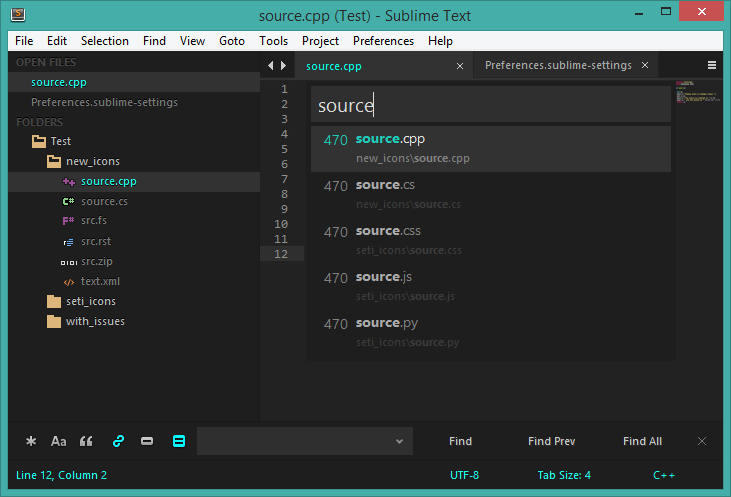Choose source.cpp result in quick panel
This screenshot has height=497, width=731.
[x=491, y=149]
